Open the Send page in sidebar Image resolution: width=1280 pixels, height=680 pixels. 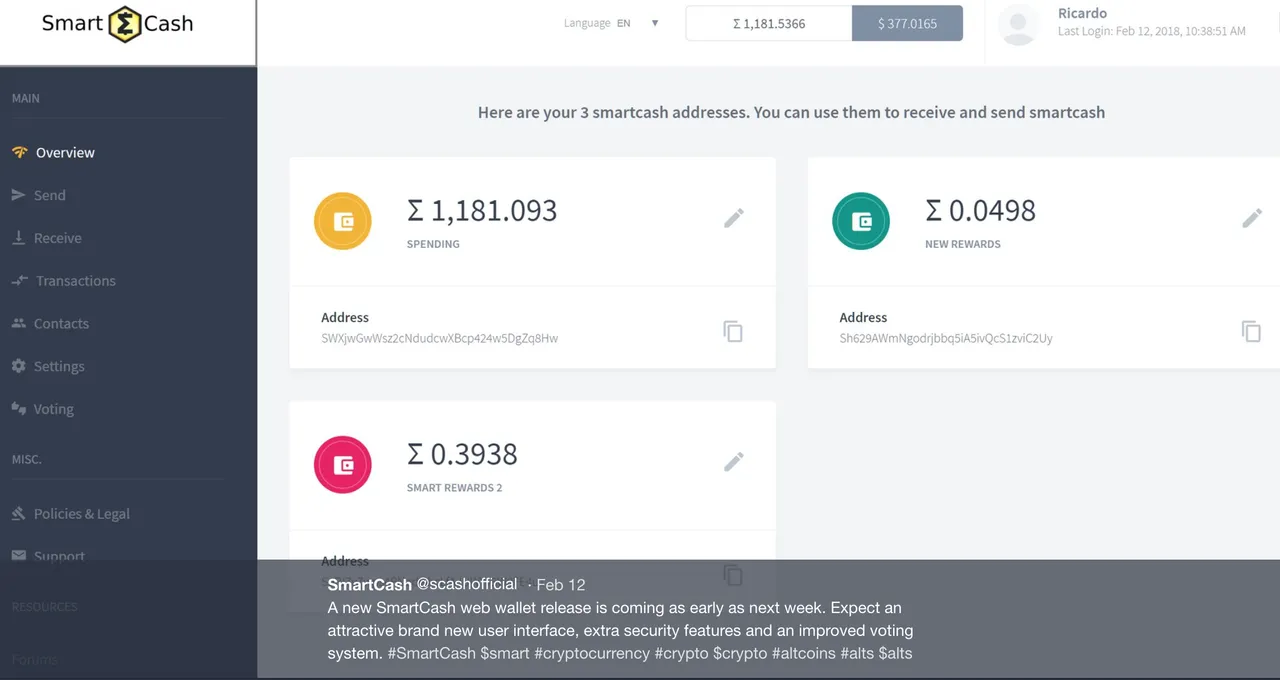(x=49, y=195)
